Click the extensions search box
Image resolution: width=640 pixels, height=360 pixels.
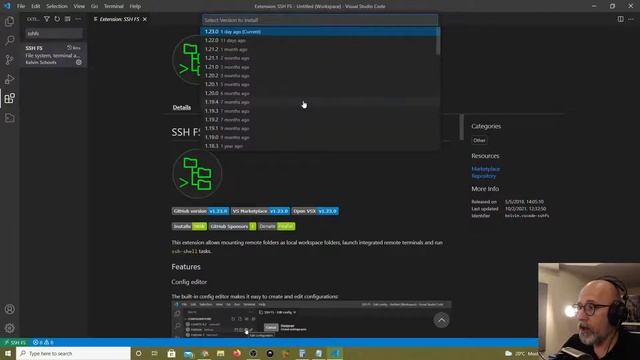54,33
